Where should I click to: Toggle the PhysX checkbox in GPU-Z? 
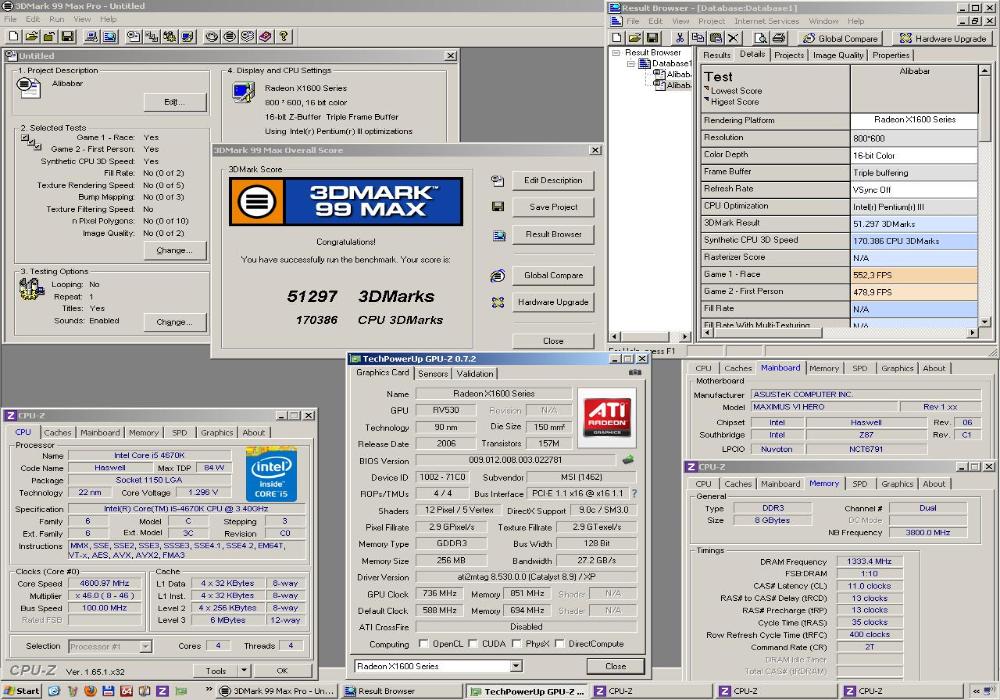517,644
